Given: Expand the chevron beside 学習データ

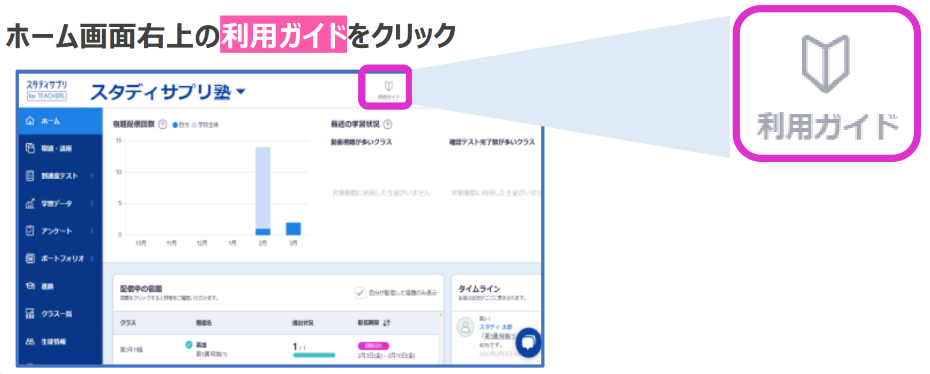Looking at the screenshot, I should pos(92,203).
